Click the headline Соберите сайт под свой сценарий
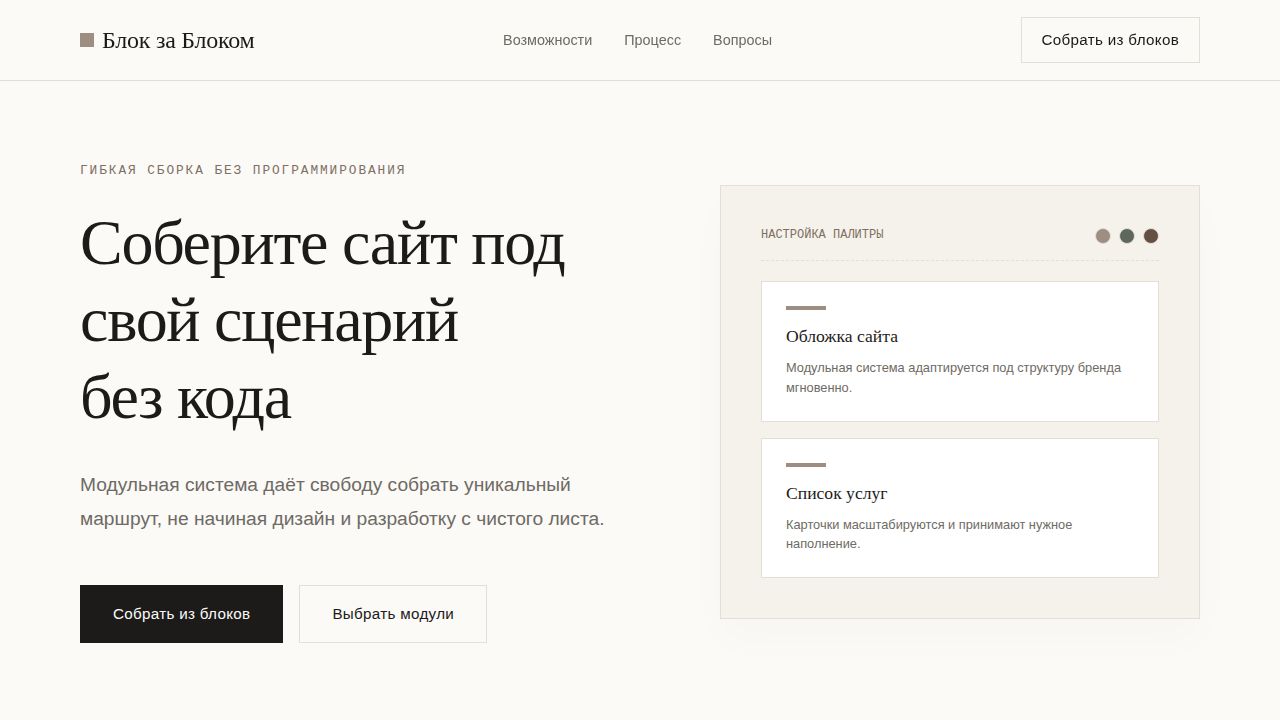1280x720 pixels. coord(323,320)
